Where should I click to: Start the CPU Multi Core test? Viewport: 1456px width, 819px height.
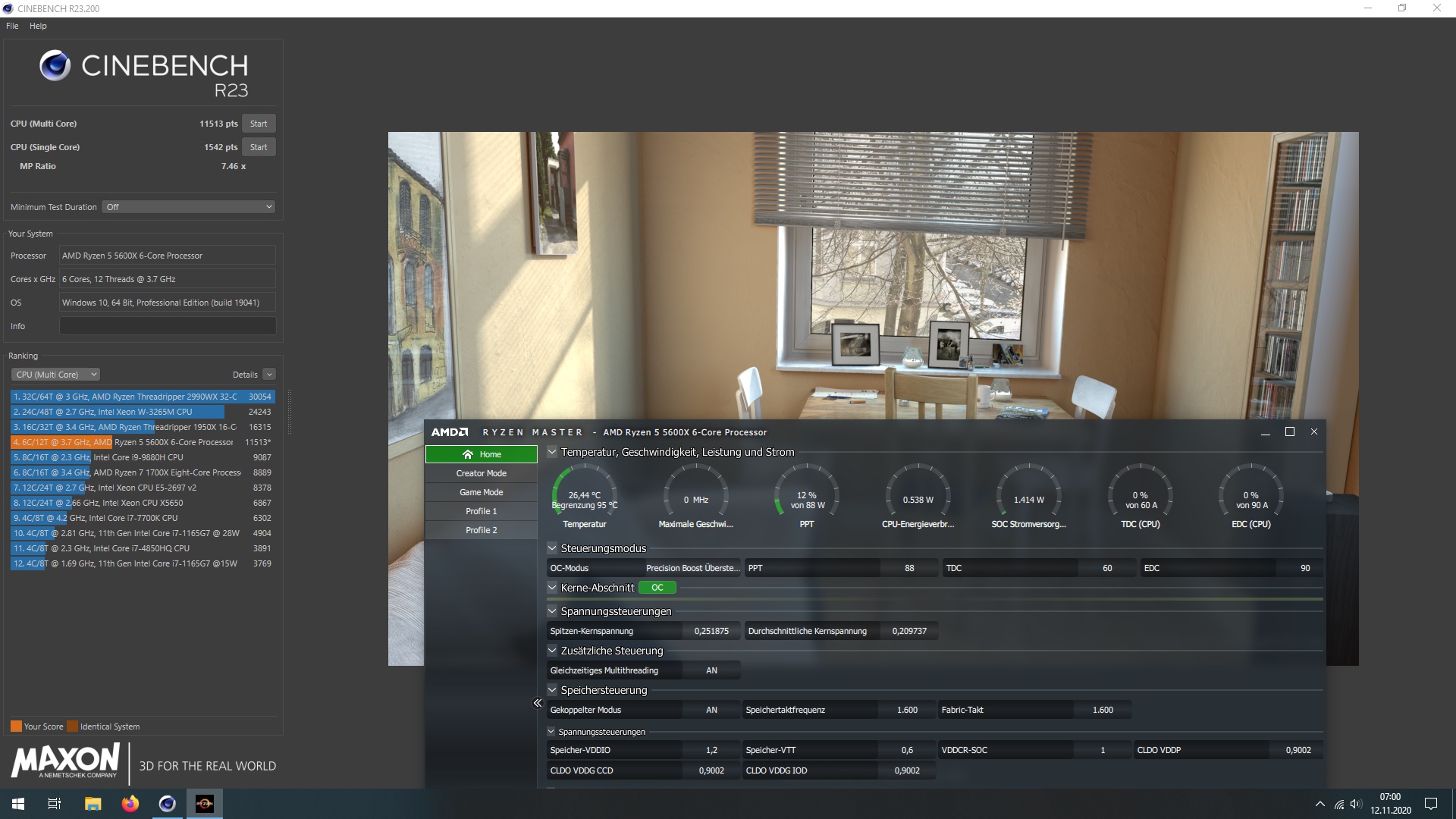(x=259, y=124)
